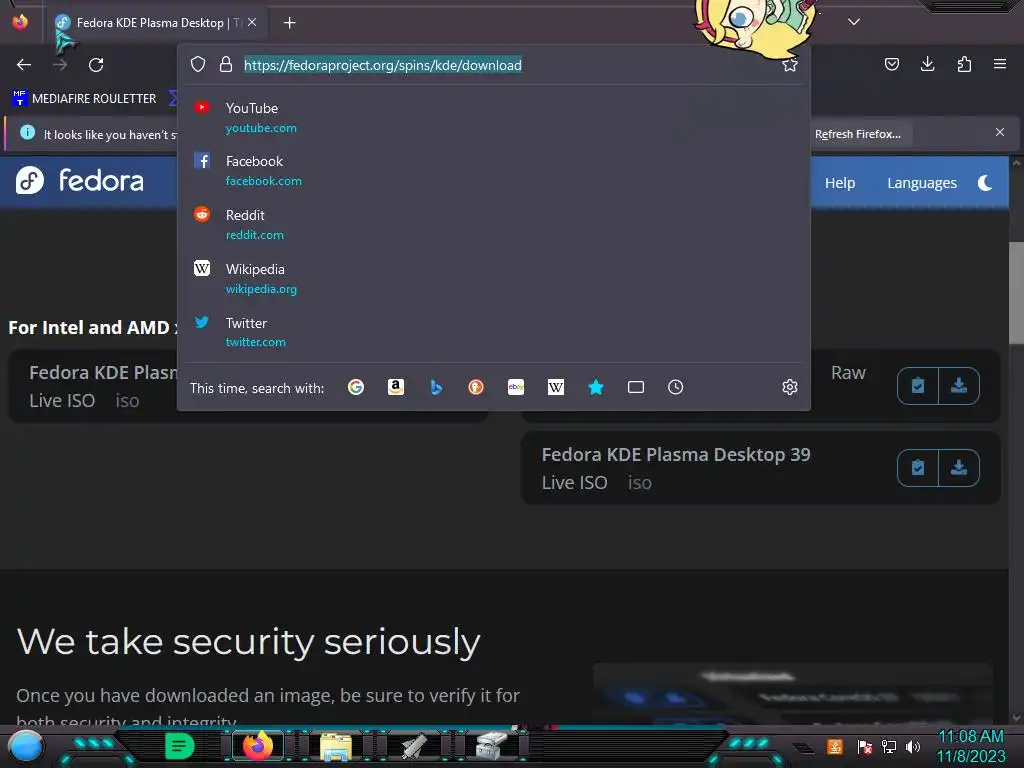The height and width of the screenshot is (768, 1024).
Task: Switch to Firefox in the taskbar
Action: point(257,746)
